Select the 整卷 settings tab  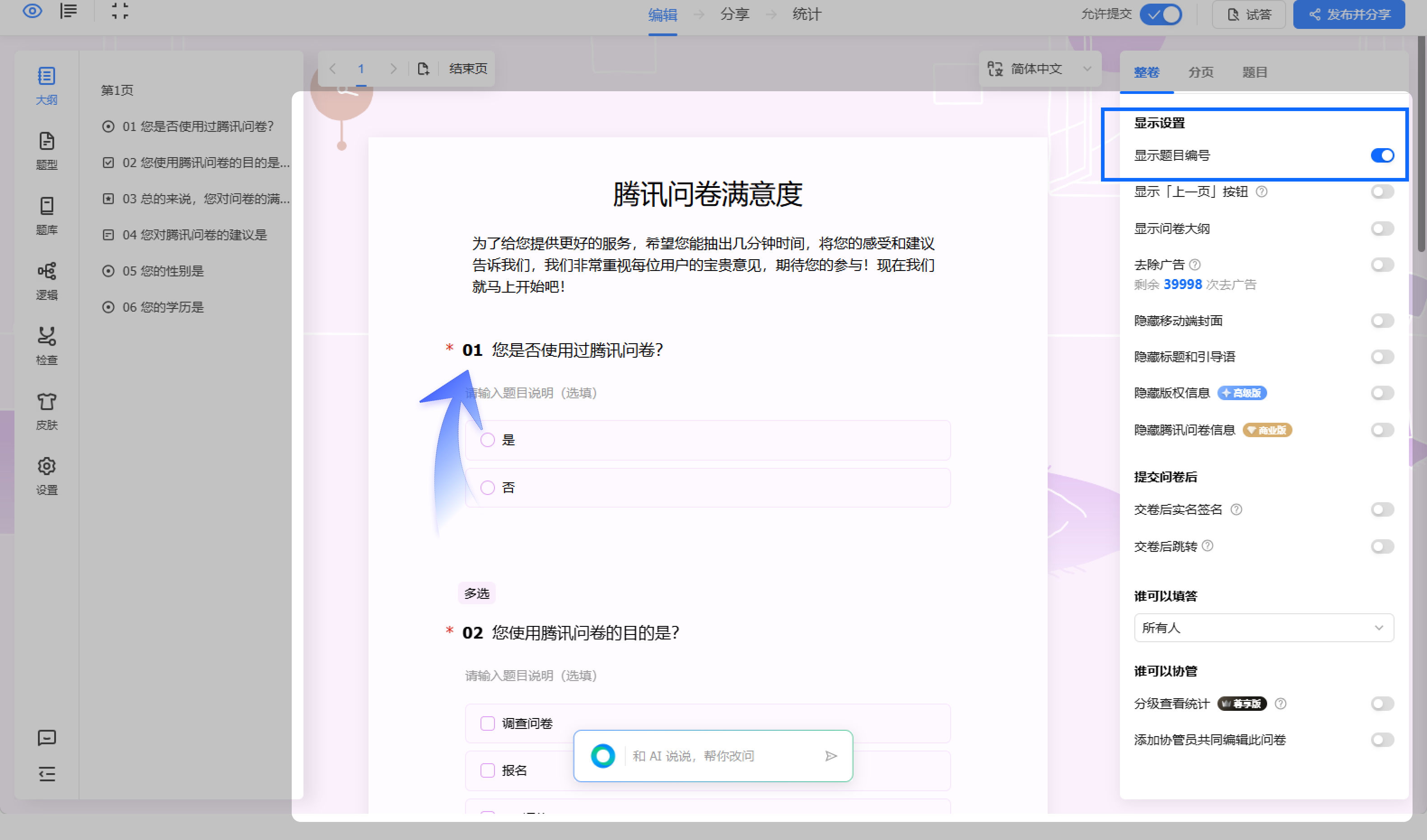1146,73
